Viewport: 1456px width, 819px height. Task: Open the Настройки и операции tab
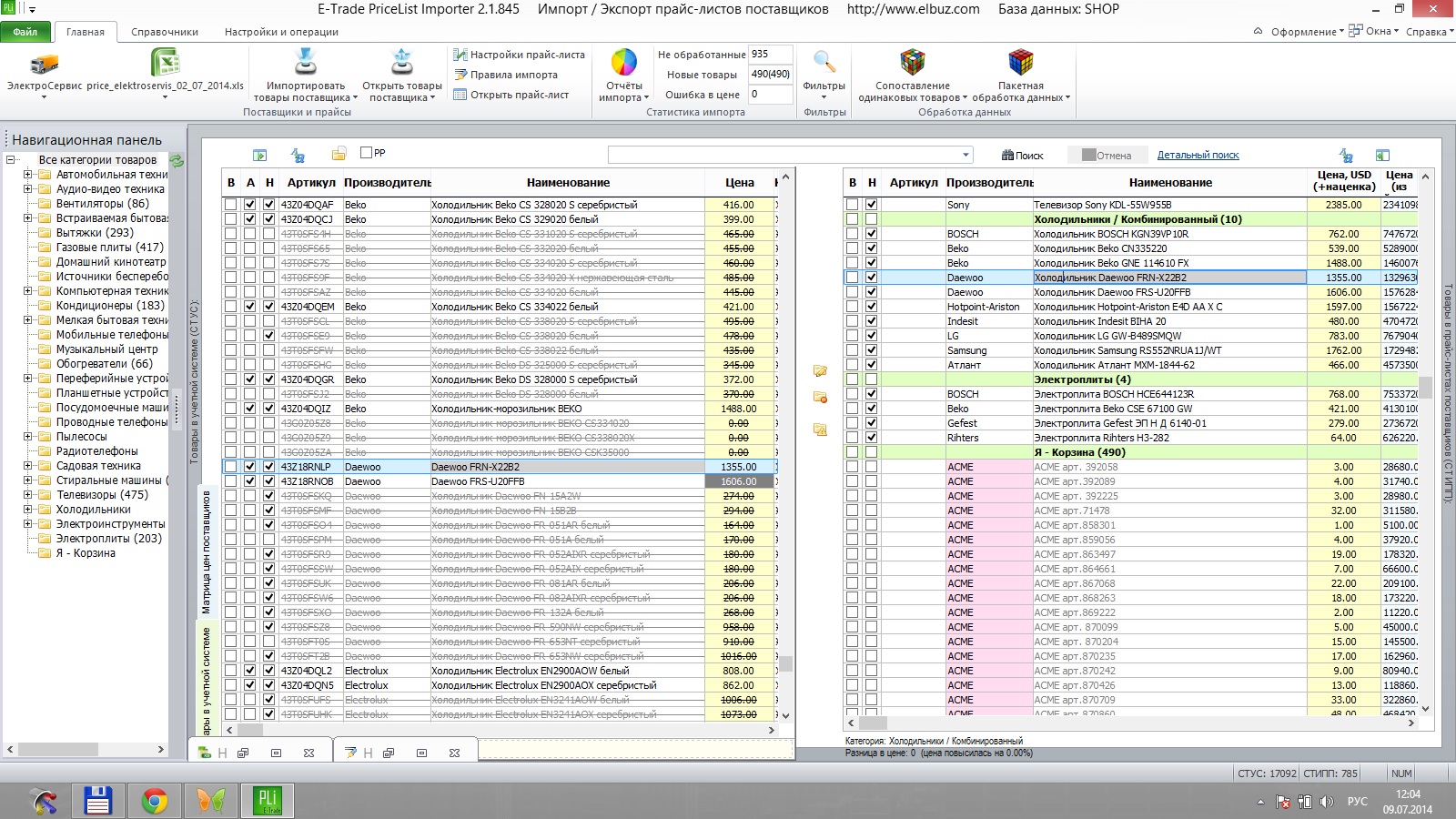(281, 32)
